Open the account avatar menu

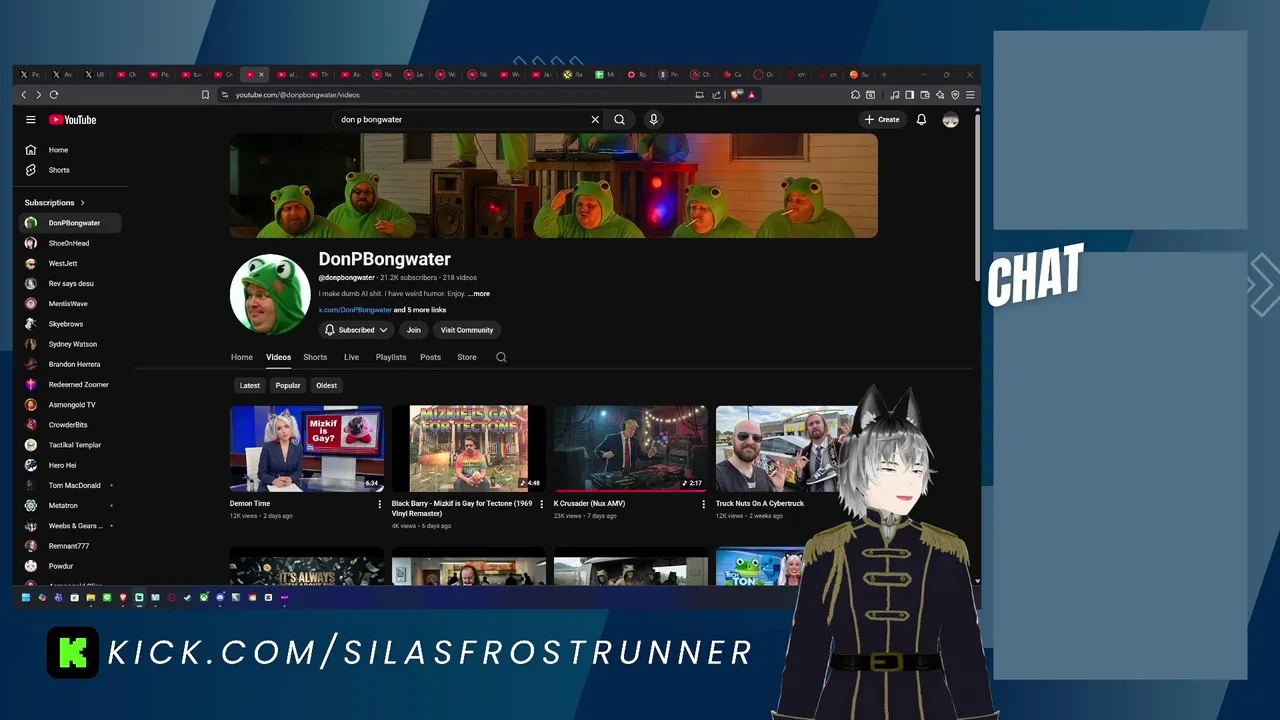pos(951,119)
